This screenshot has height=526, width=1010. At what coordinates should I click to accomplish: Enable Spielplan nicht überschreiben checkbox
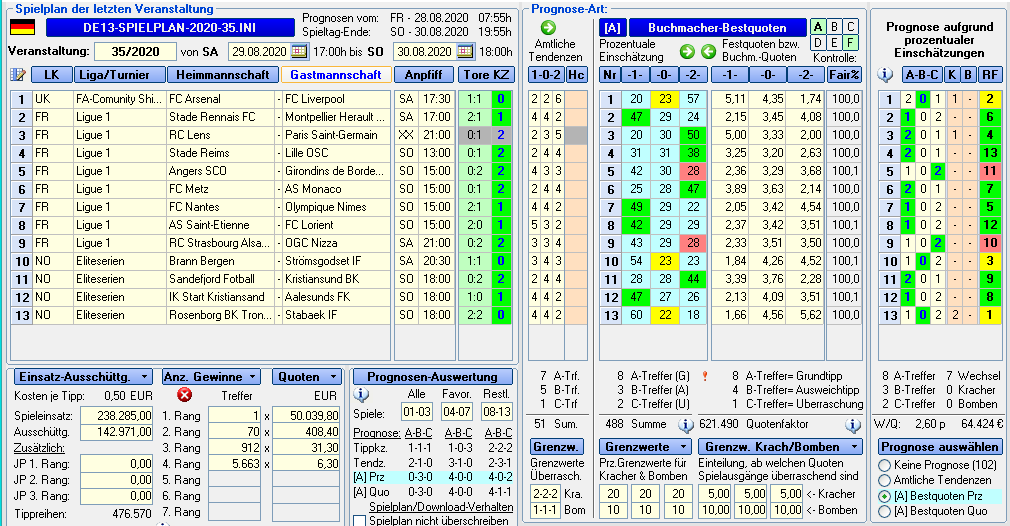(x=360, y=521)
